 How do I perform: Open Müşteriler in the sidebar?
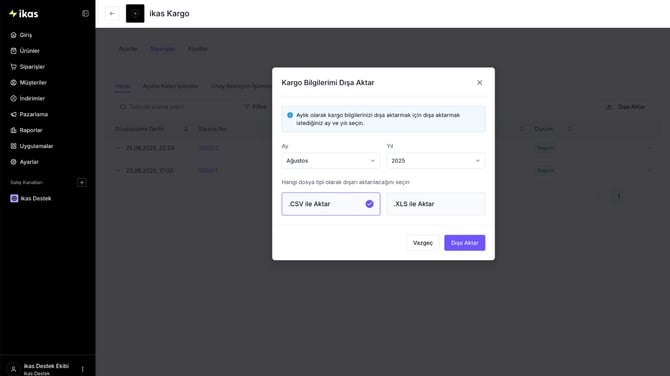coord(33,82)
